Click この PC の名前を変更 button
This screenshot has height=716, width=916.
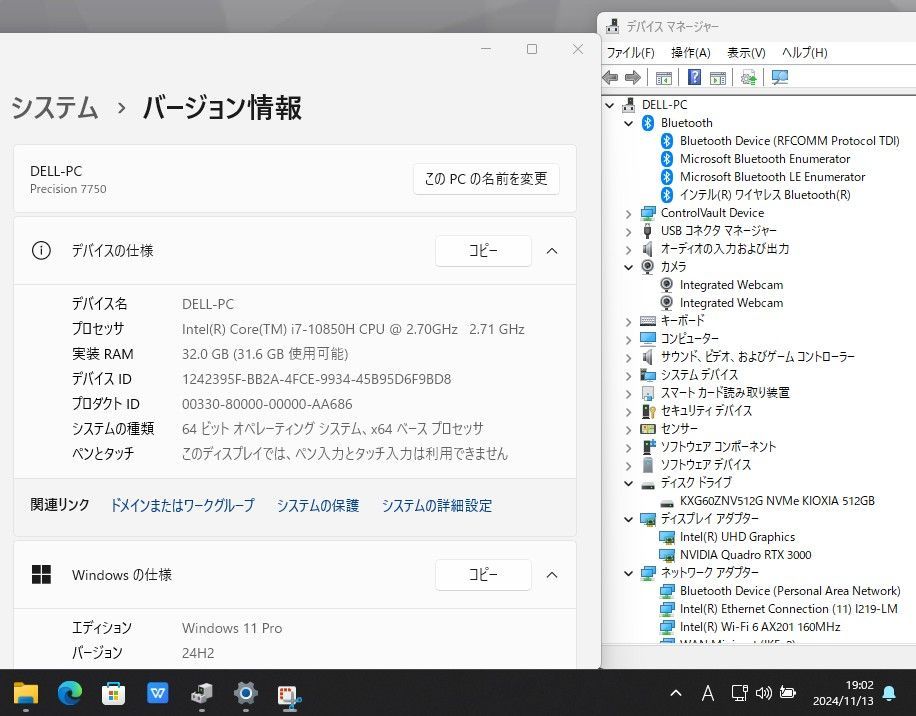point(486,179)
